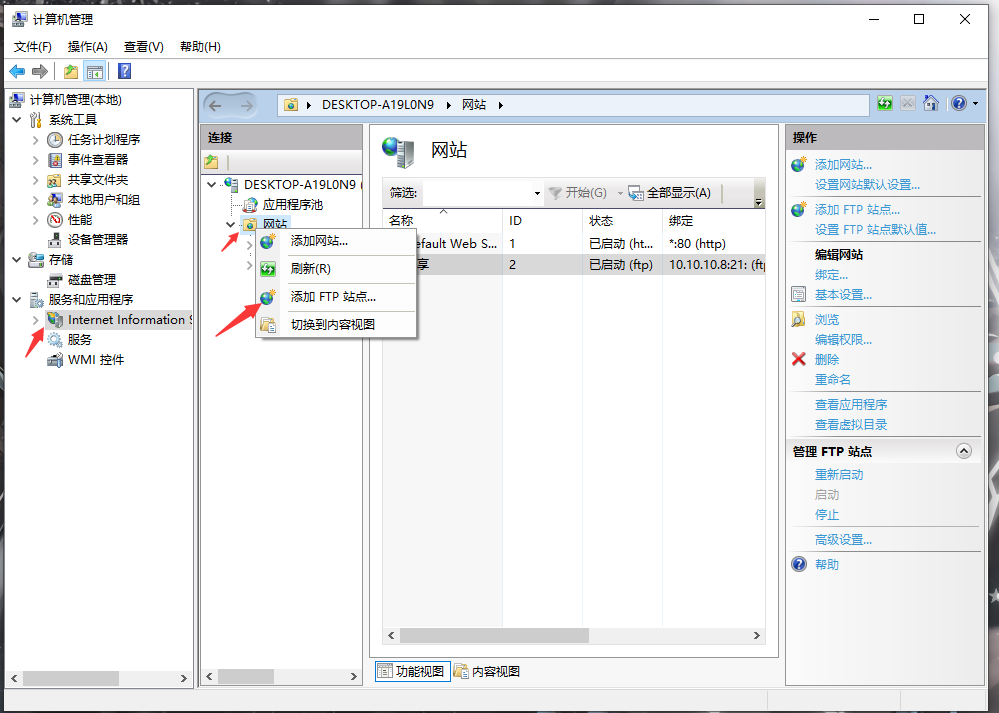Image resolution: width=999 pixels, height=713 pixels.
Task: Select 刷新(R) in the context menu
Action: coord(310,269)
